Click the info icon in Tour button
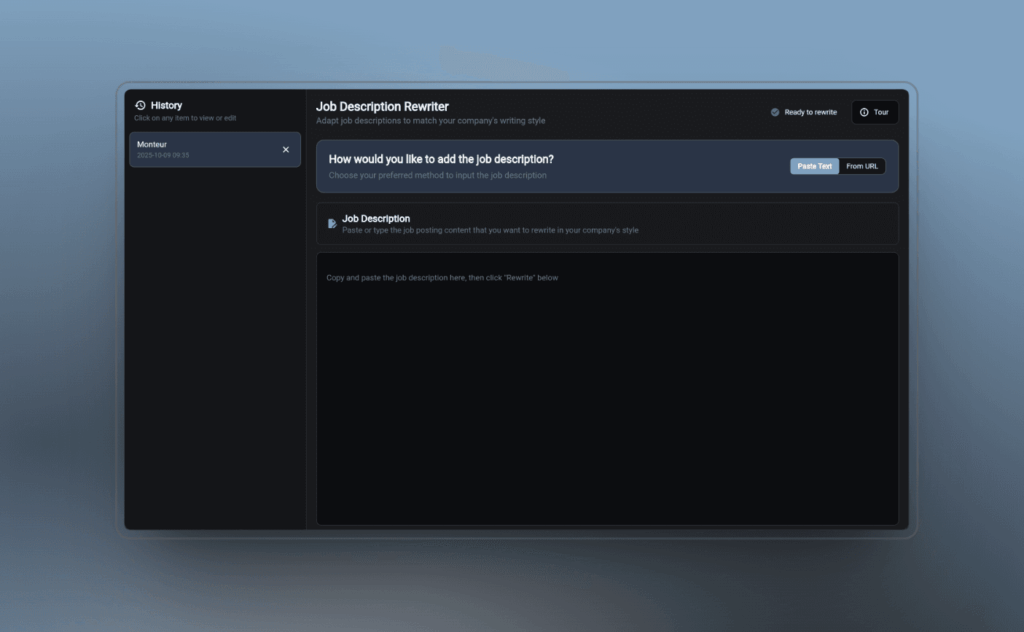The width and height of the screenshot is (1024, 632). click(864, 112)
